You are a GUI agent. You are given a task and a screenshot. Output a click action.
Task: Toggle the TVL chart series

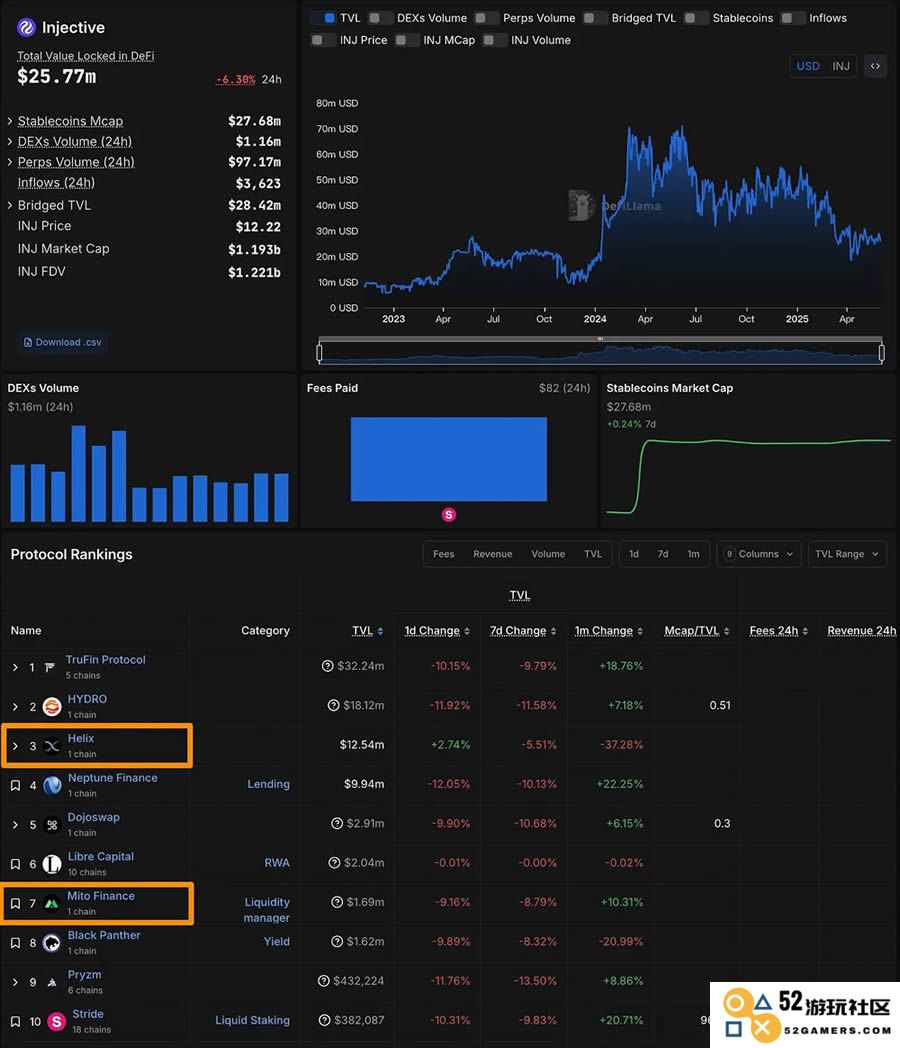(324, 18)
